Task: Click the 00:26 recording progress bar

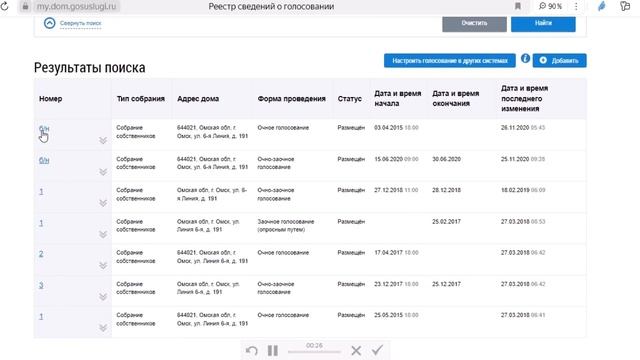Action: pos(314,351)
